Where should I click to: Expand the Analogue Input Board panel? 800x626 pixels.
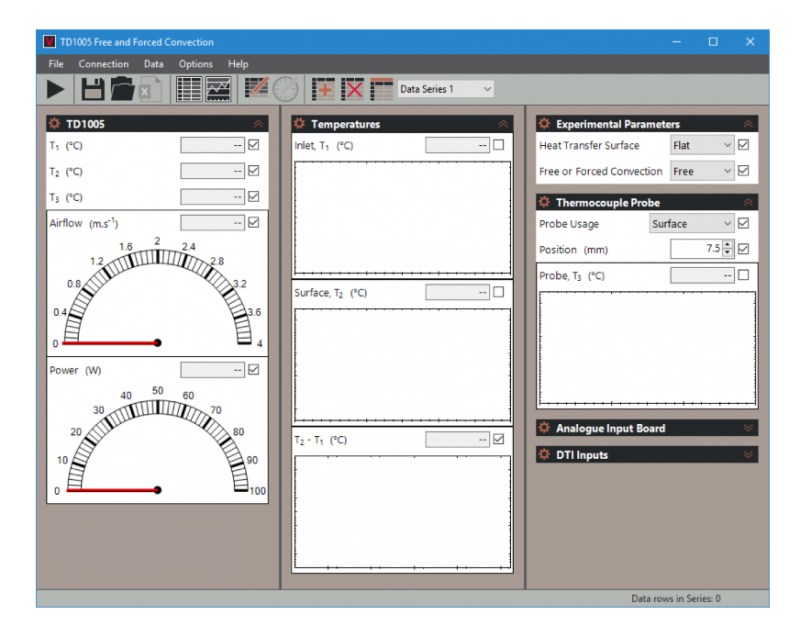(748, 428)
